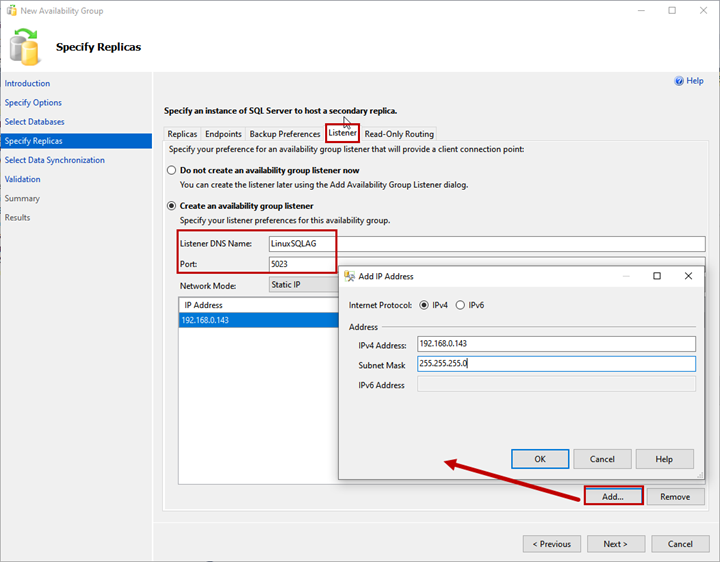Click the New Availability Group title icon
720x562 pixels.
click(x=11, y=11)
